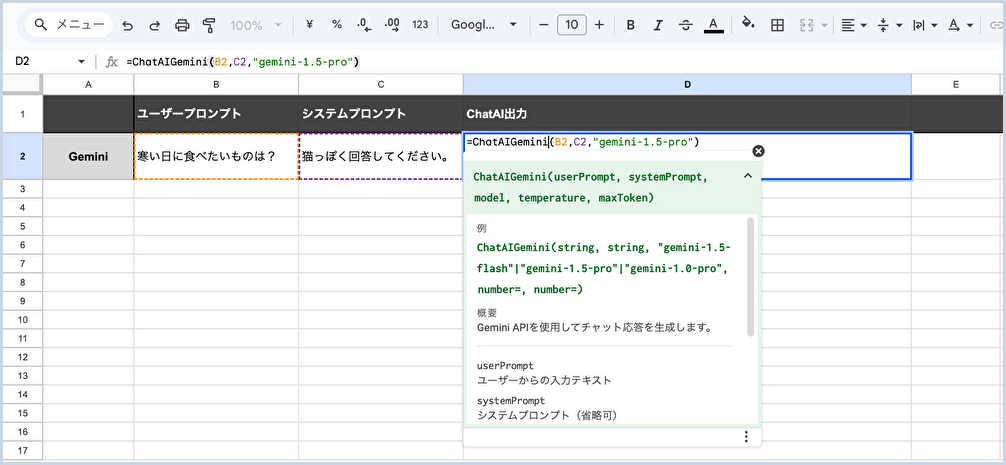Screen dimensions: 1006x465
Task: Click the help popup scrollbar
Action: tap(750, 276)
